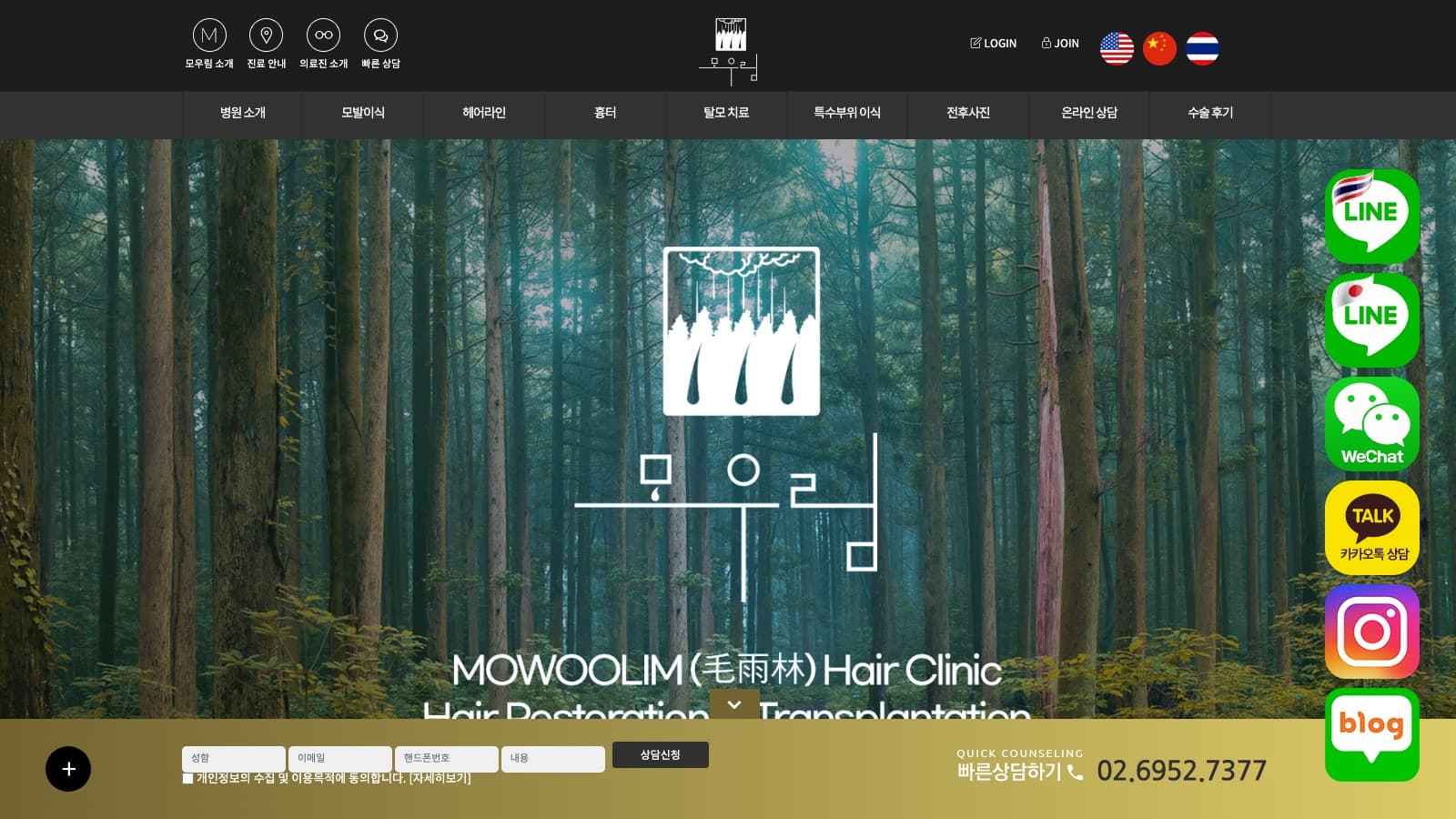Click the down chevron on the banner
This screenshot has width=1456, height=819.
(x=734, y=705)
